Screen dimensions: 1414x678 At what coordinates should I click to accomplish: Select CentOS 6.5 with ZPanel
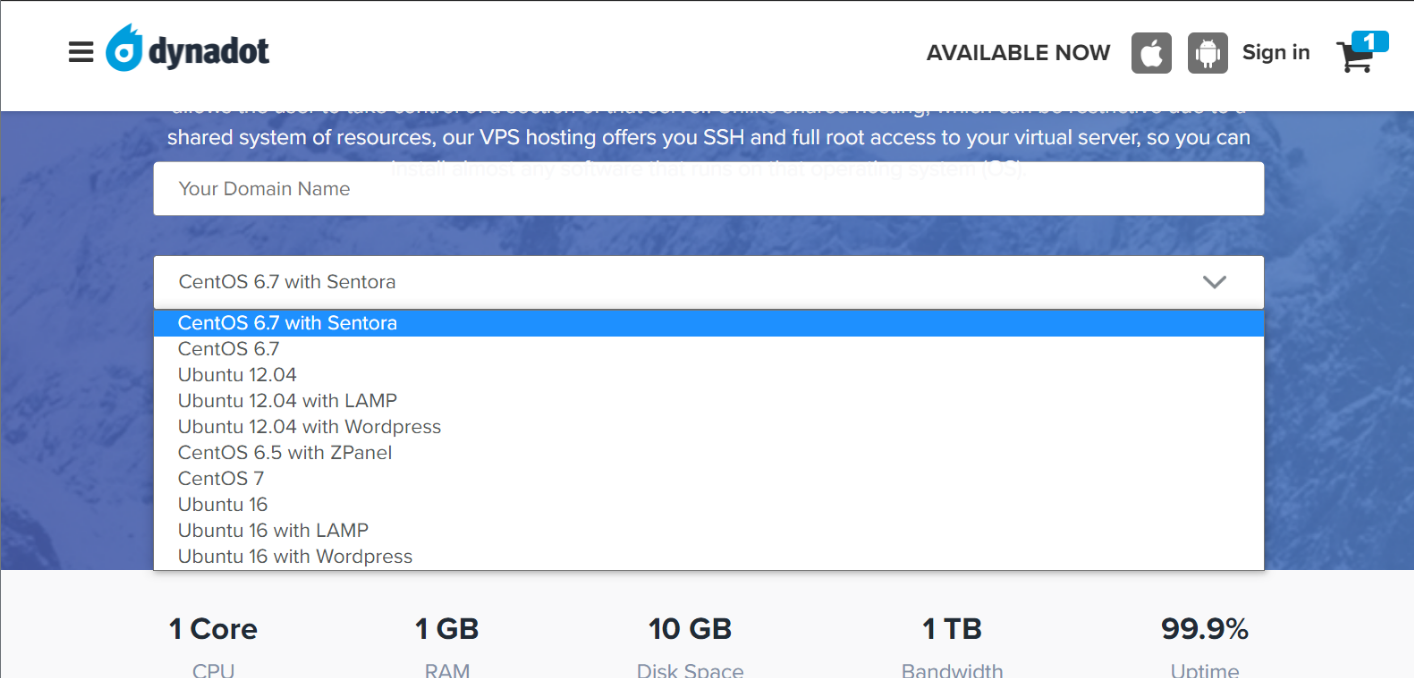point(284,453)
